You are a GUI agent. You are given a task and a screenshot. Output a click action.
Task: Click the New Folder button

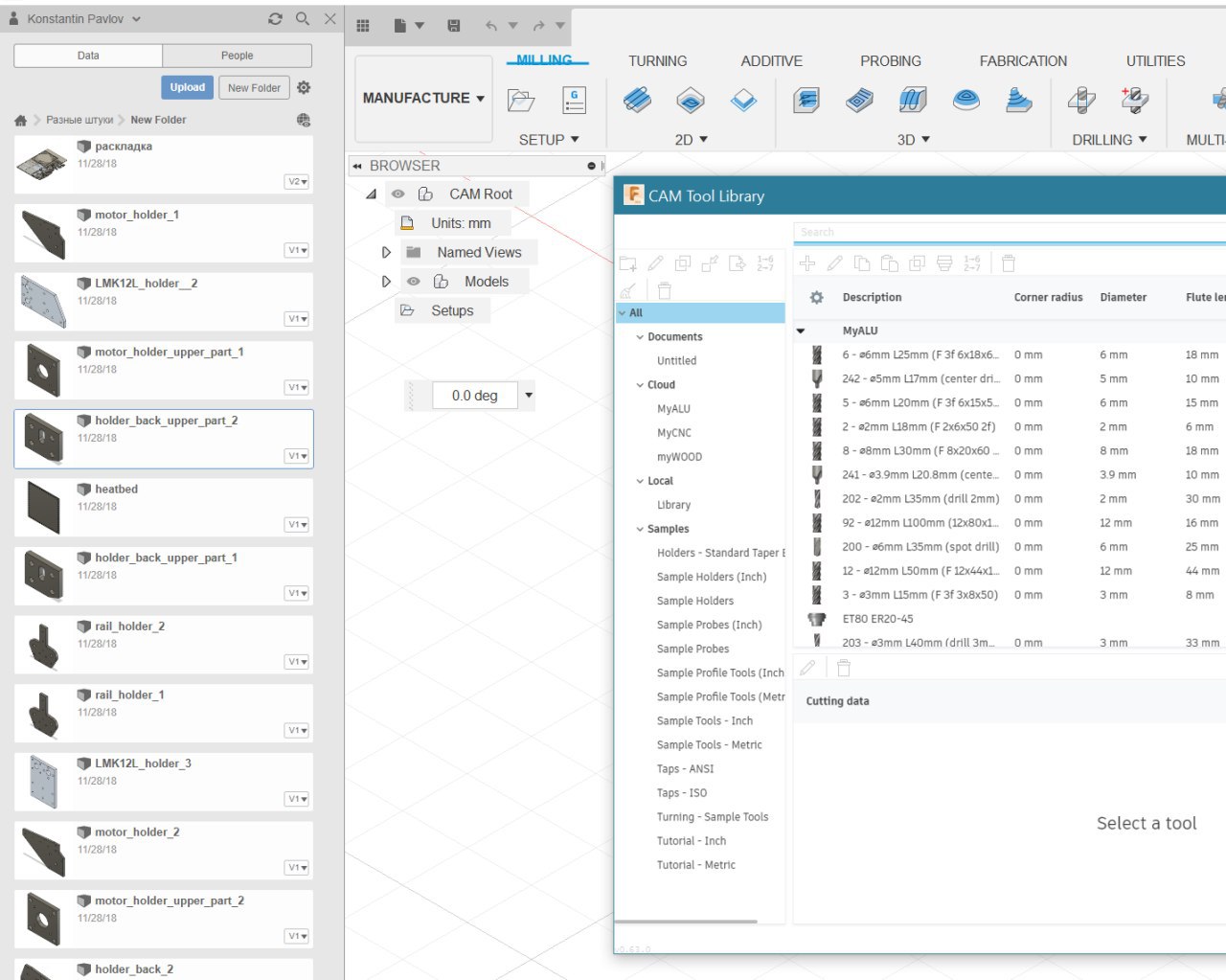[254, 87]
